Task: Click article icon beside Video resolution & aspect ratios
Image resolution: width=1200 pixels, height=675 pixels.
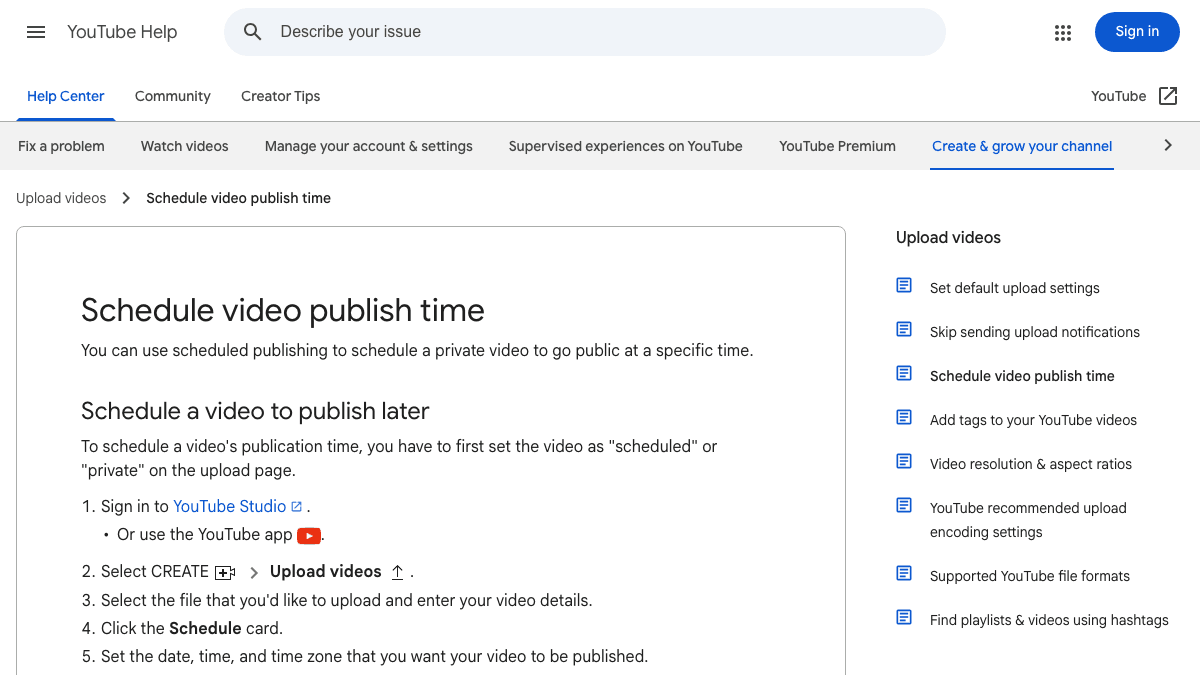Action: [904, 462]
